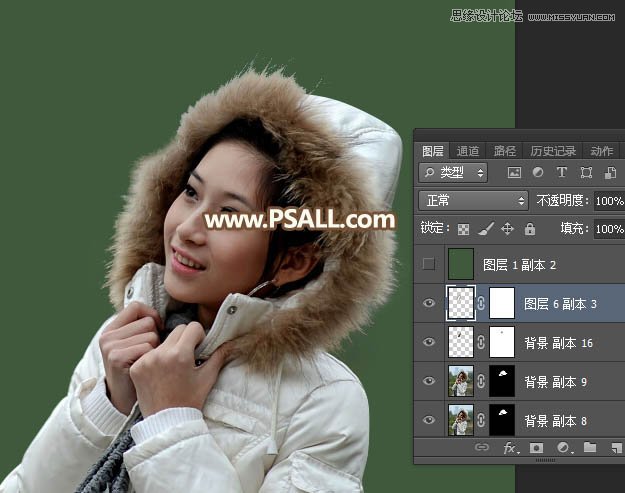
Task: Select layer thumbnail of 背景 副本 16
Action: pos(461,342)
